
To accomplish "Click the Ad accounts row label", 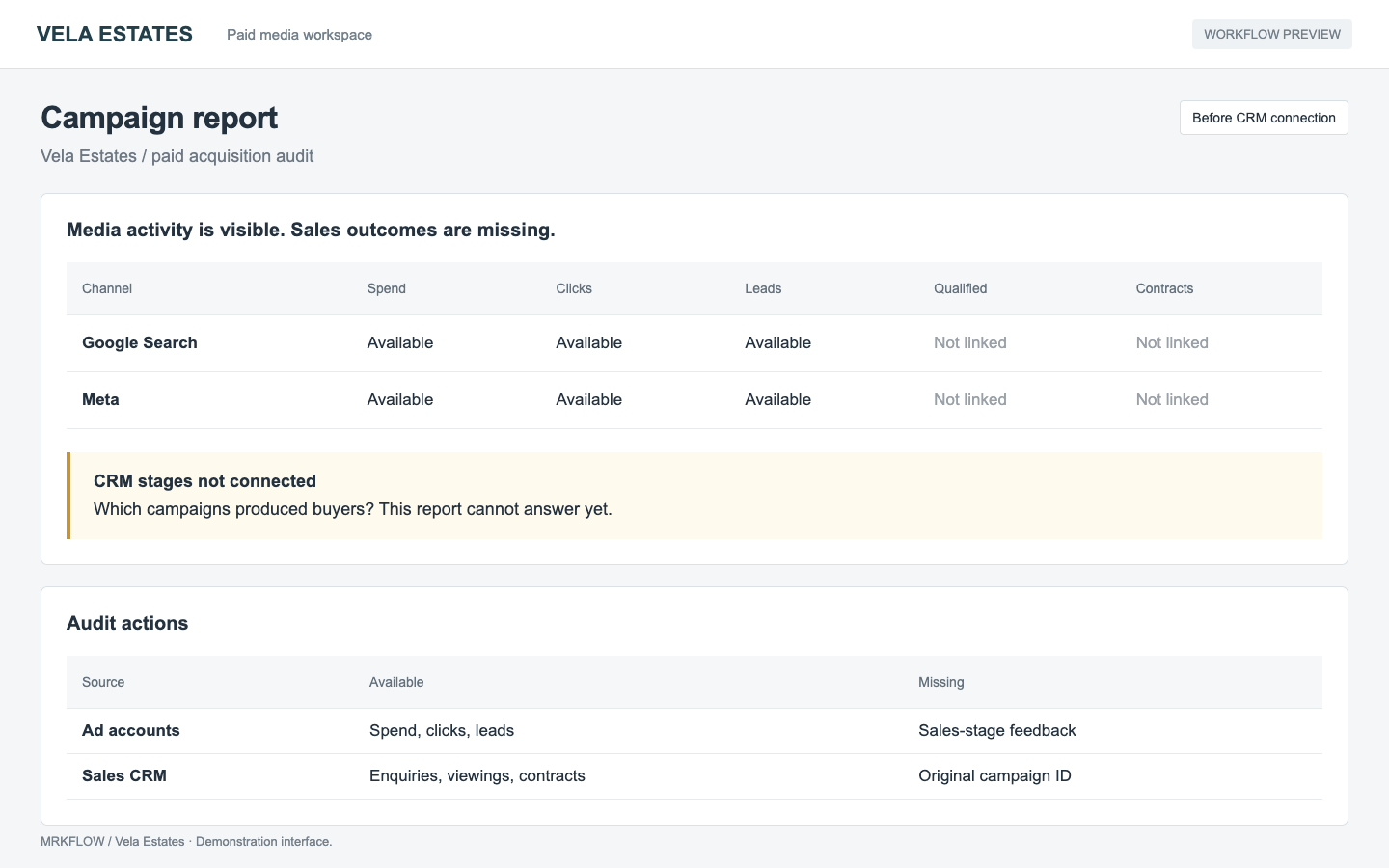I will tap(131, 730).
